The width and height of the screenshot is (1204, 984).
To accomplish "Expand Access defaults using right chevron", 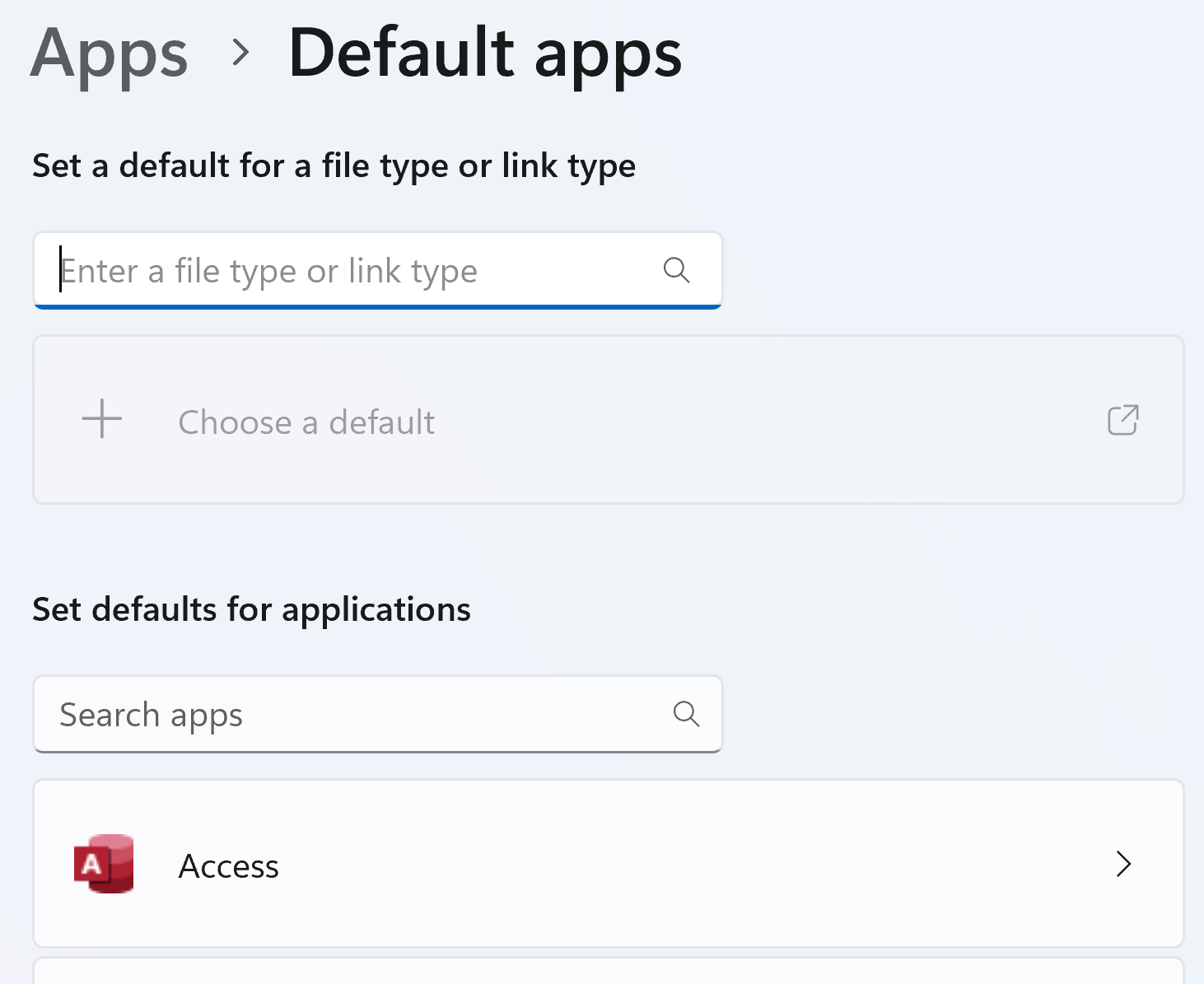I will (x=1123, y=864).
